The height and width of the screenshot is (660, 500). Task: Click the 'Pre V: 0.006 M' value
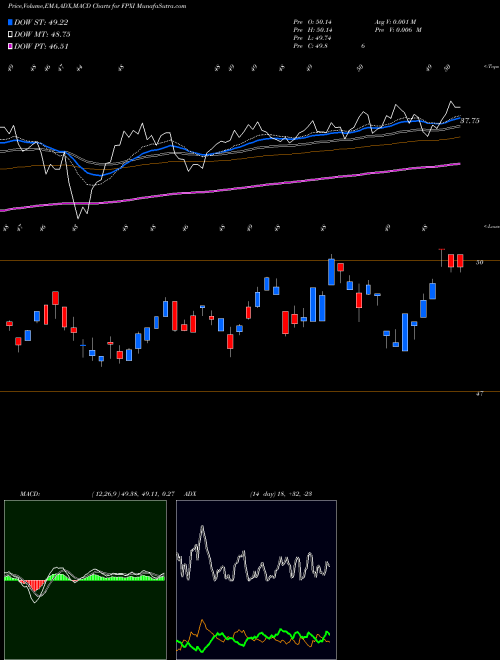click(x=398, y=30)
